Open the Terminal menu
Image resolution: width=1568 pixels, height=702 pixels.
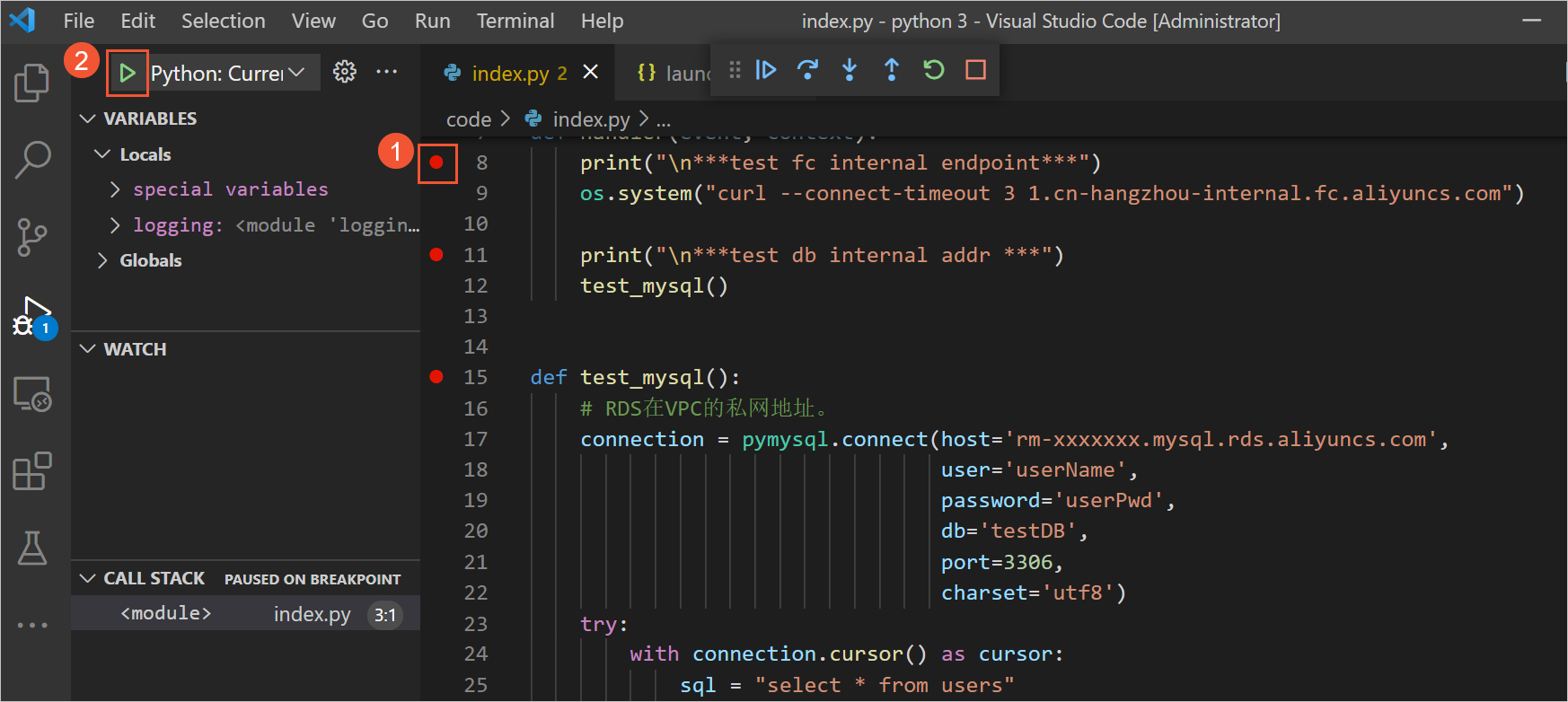coord(515,21)
